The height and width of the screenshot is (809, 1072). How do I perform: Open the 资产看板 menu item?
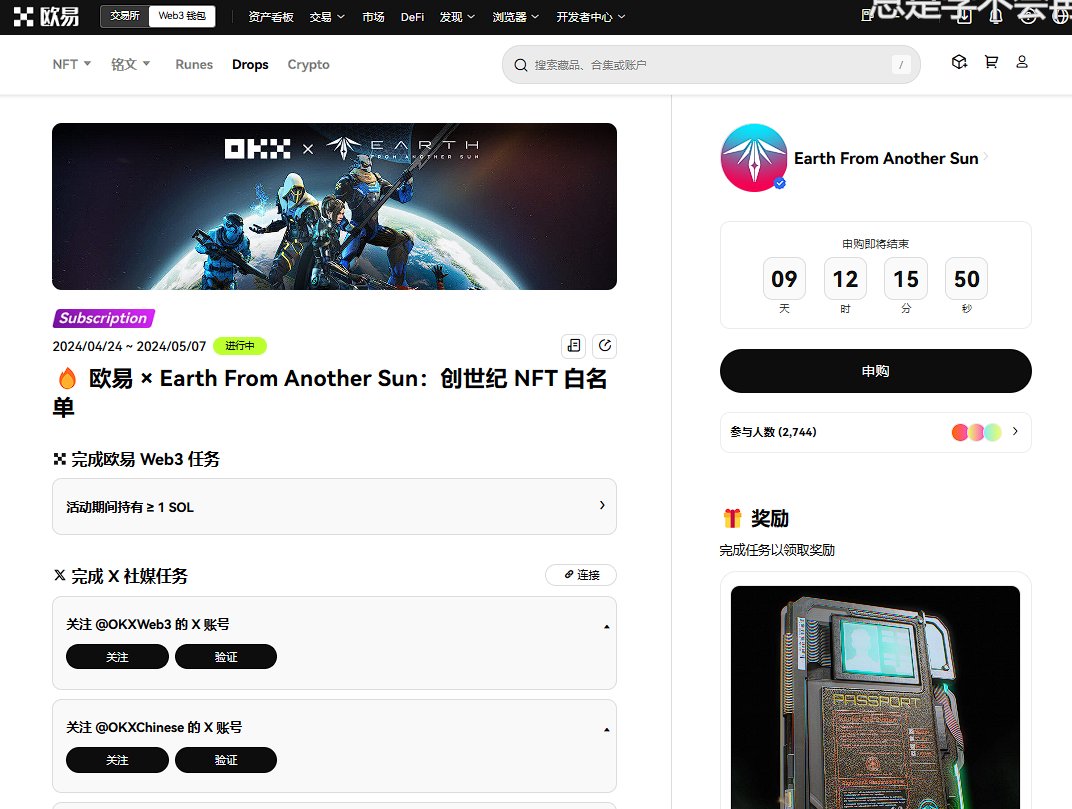(271, 17)
